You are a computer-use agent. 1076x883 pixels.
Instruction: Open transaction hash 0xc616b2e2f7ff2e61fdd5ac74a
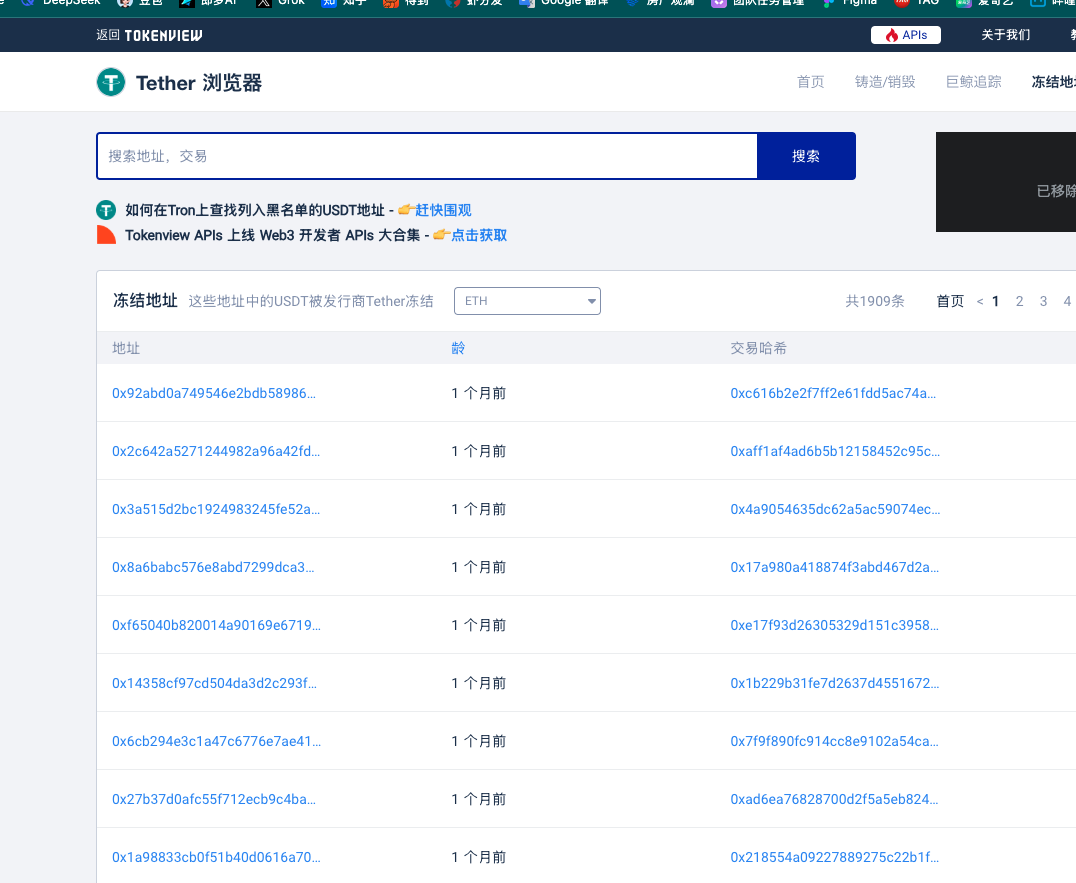click(x=832, y=393)
